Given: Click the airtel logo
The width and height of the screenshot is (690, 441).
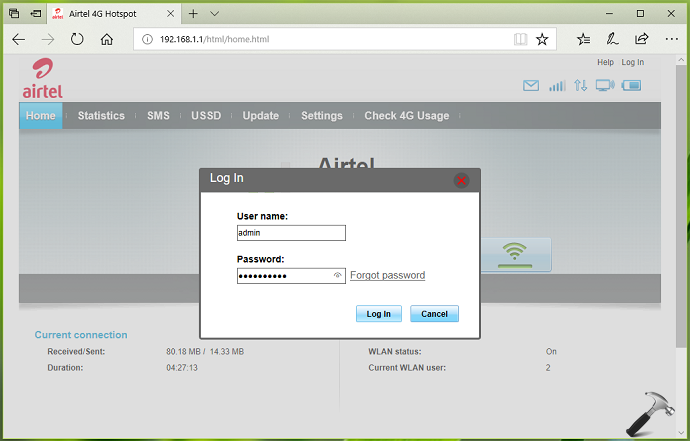Looking at the screenshot, I should click(x=43, y=78).
